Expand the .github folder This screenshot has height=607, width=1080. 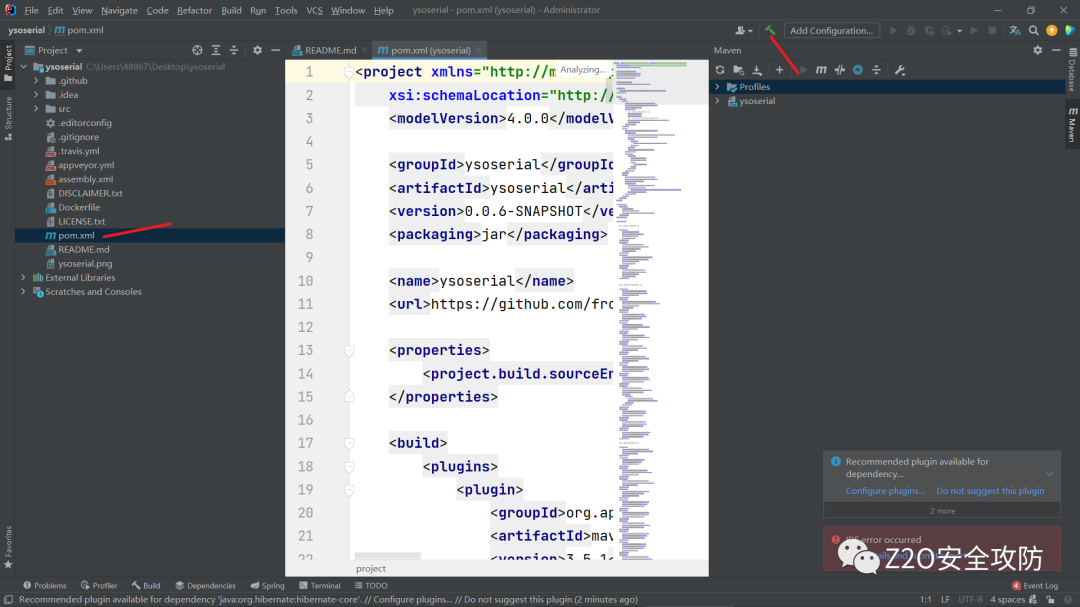point(36,81)
